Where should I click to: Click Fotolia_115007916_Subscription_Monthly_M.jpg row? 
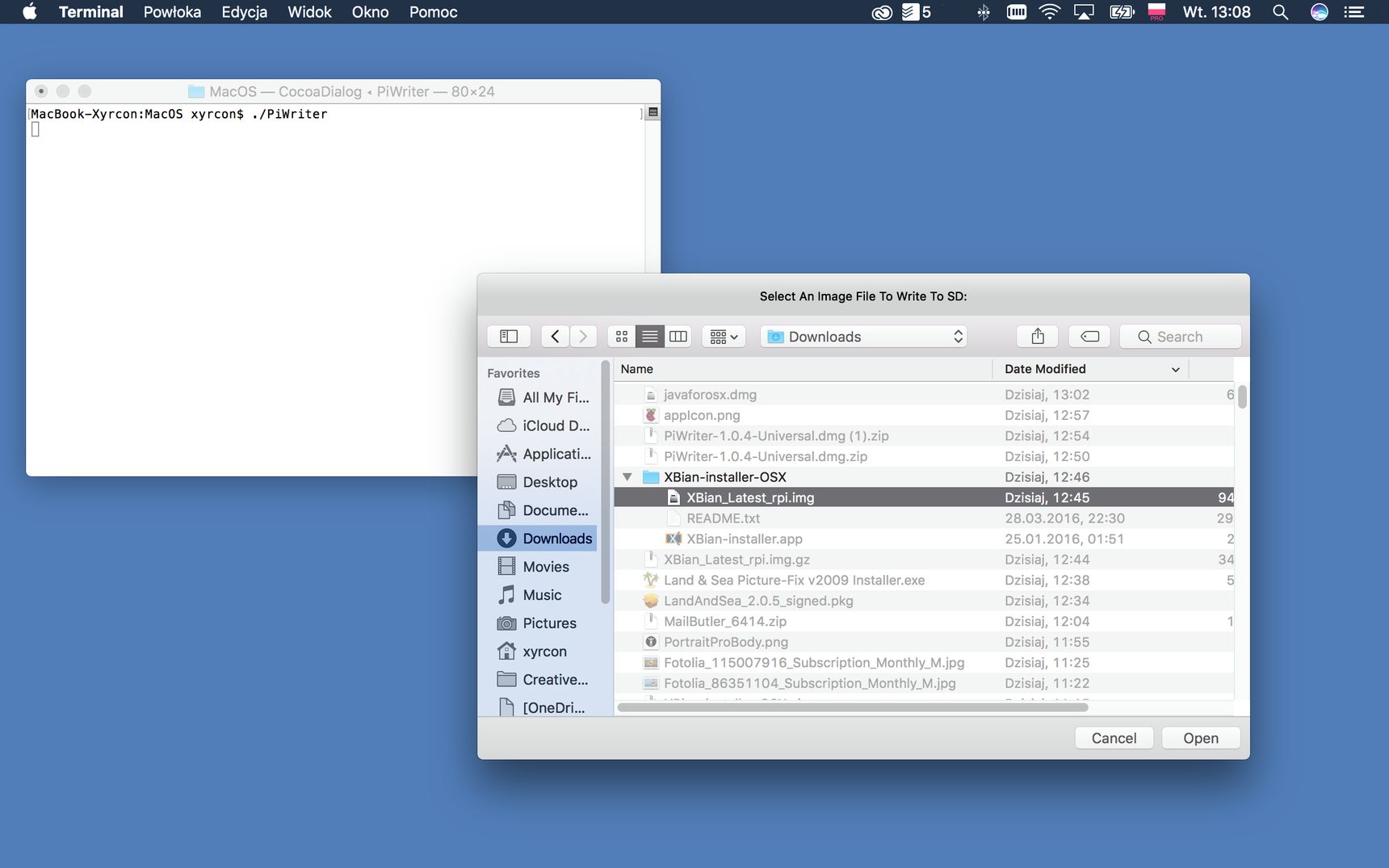[924, 662]
